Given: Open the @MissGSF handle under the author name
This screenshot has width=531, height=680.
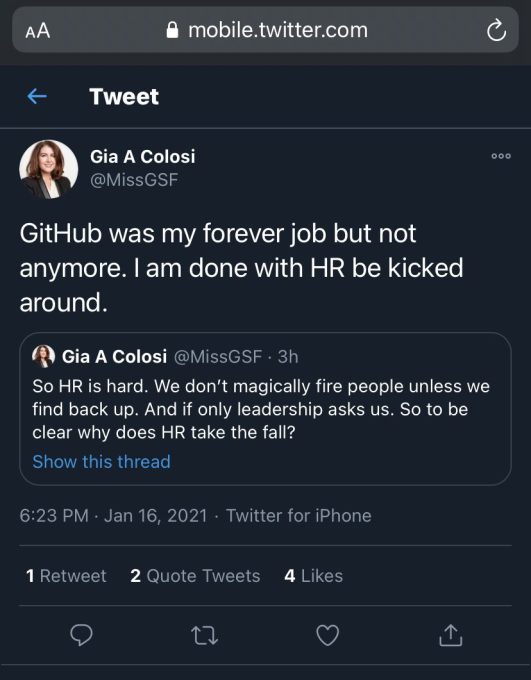Looking at the screenshot, I should click(134, 180).
